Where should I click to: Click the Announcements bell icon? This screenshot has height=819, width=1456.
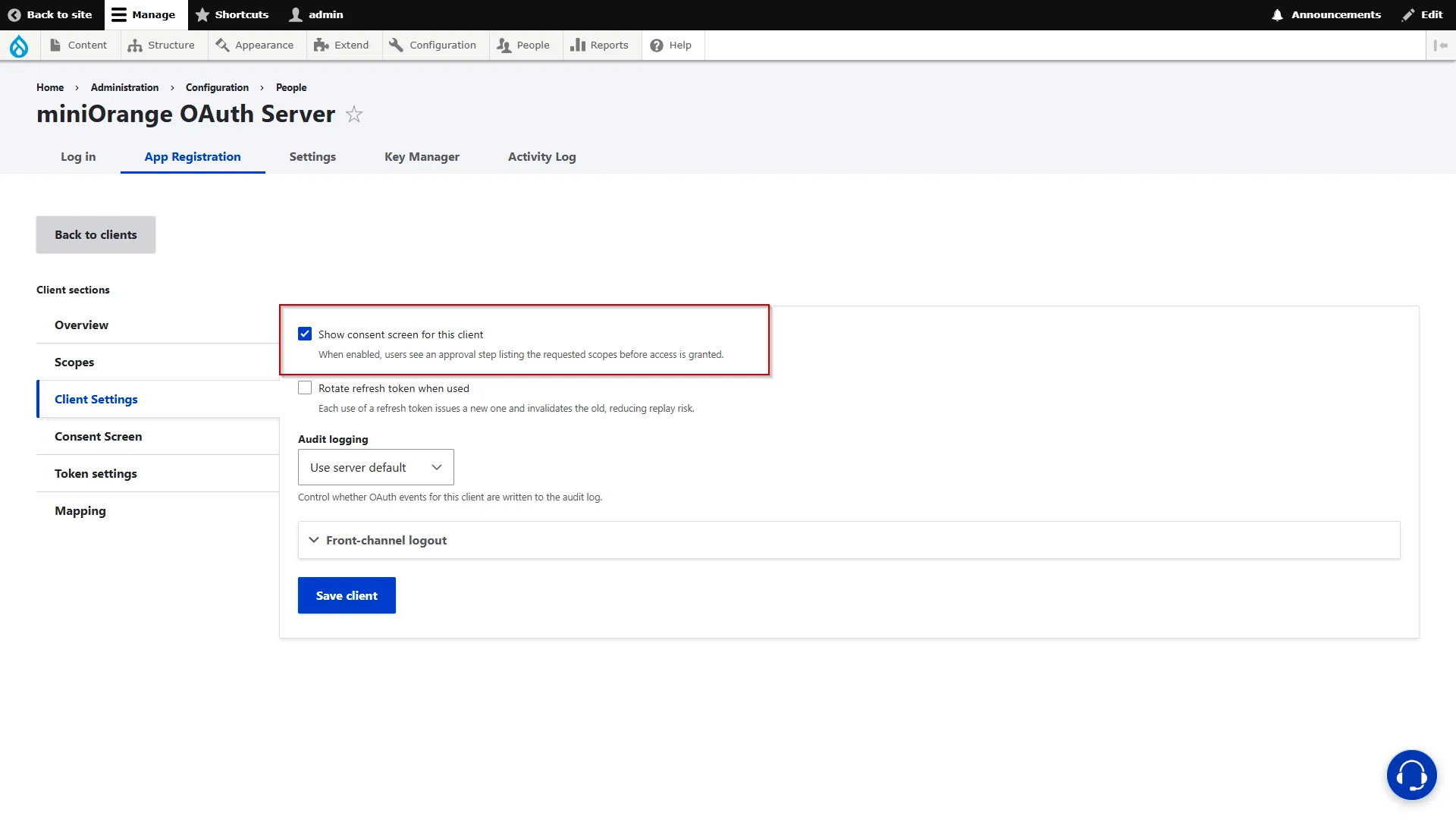(x=1278, y=15)
